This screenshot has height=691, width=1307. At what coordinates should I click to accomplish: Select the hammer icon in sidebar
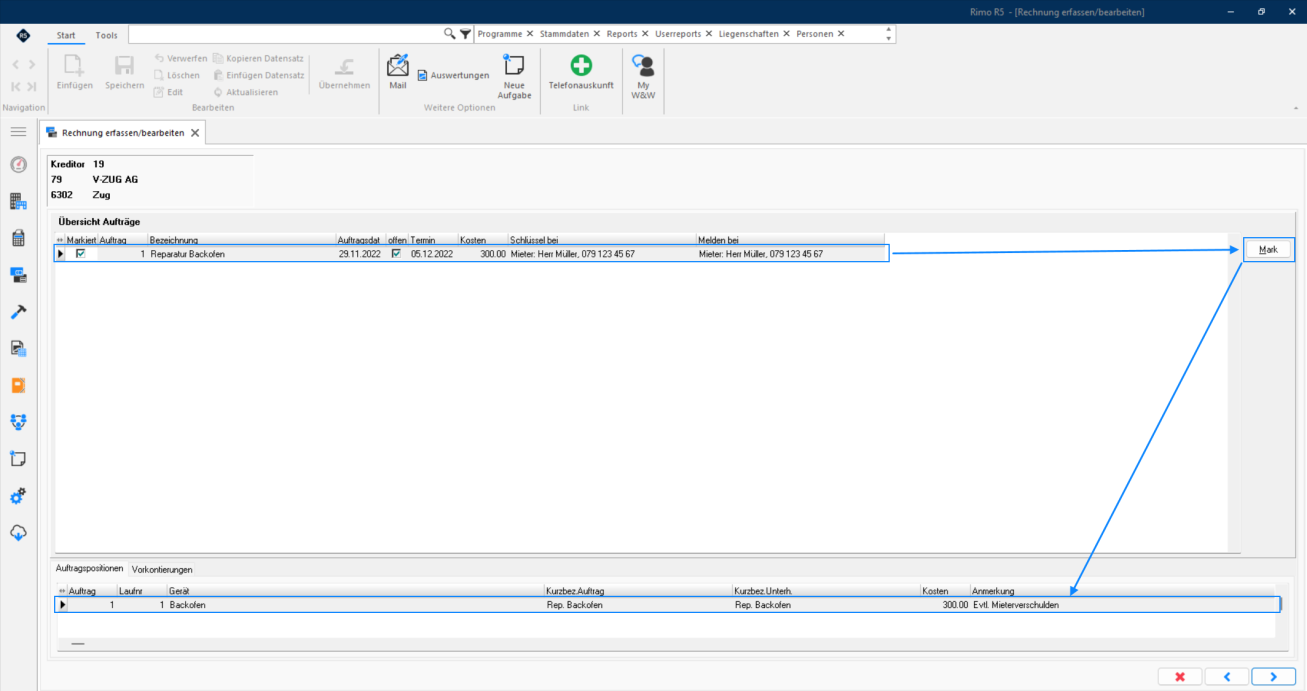click(x=18, y=312)
